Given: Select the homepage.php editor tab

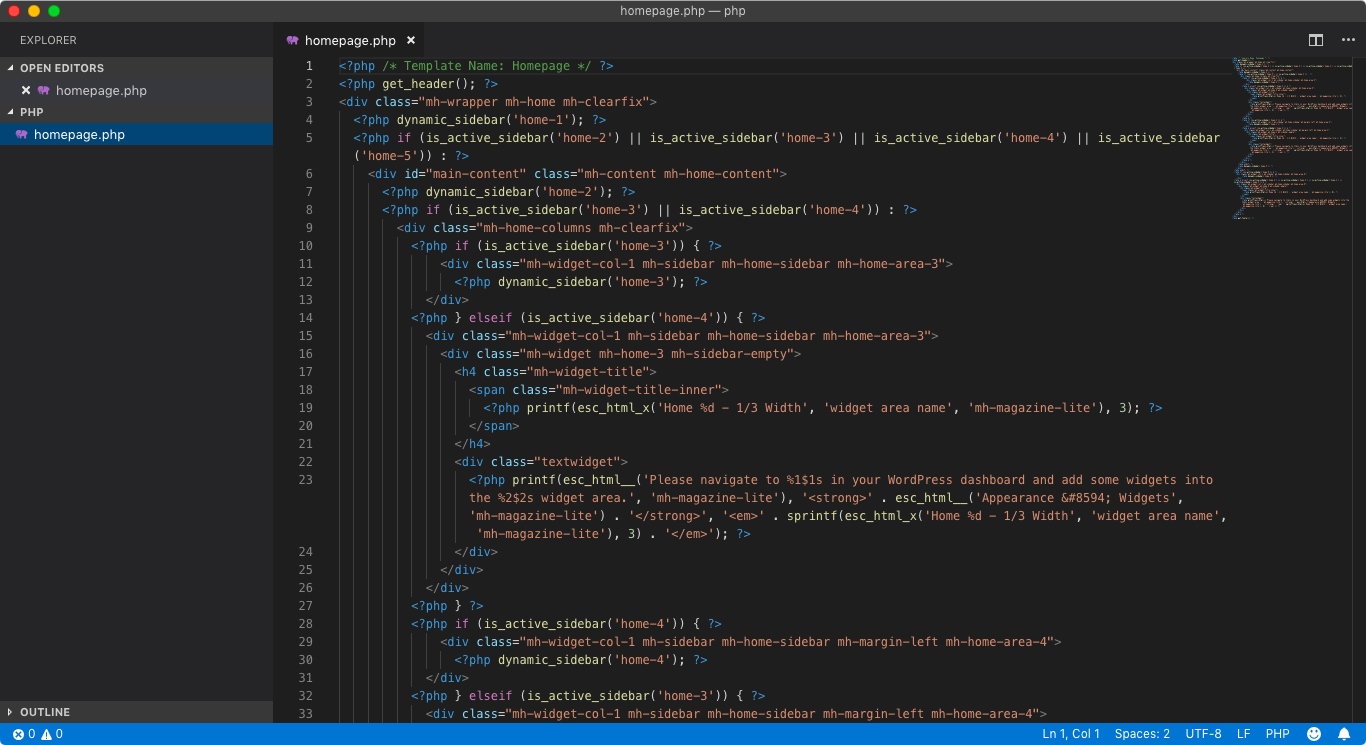Looking at the screenshot, I should tap(349, 40).
